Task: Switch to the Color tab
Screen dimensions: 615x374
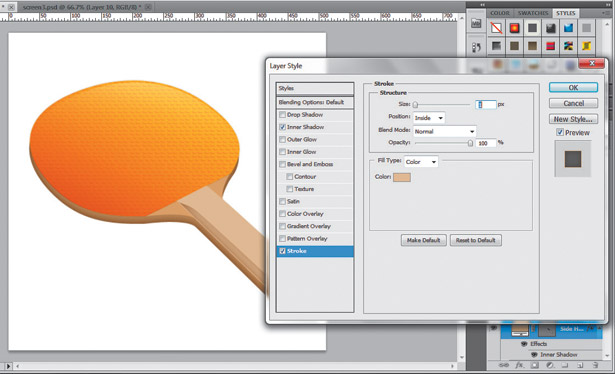Action: pos(500,13)
